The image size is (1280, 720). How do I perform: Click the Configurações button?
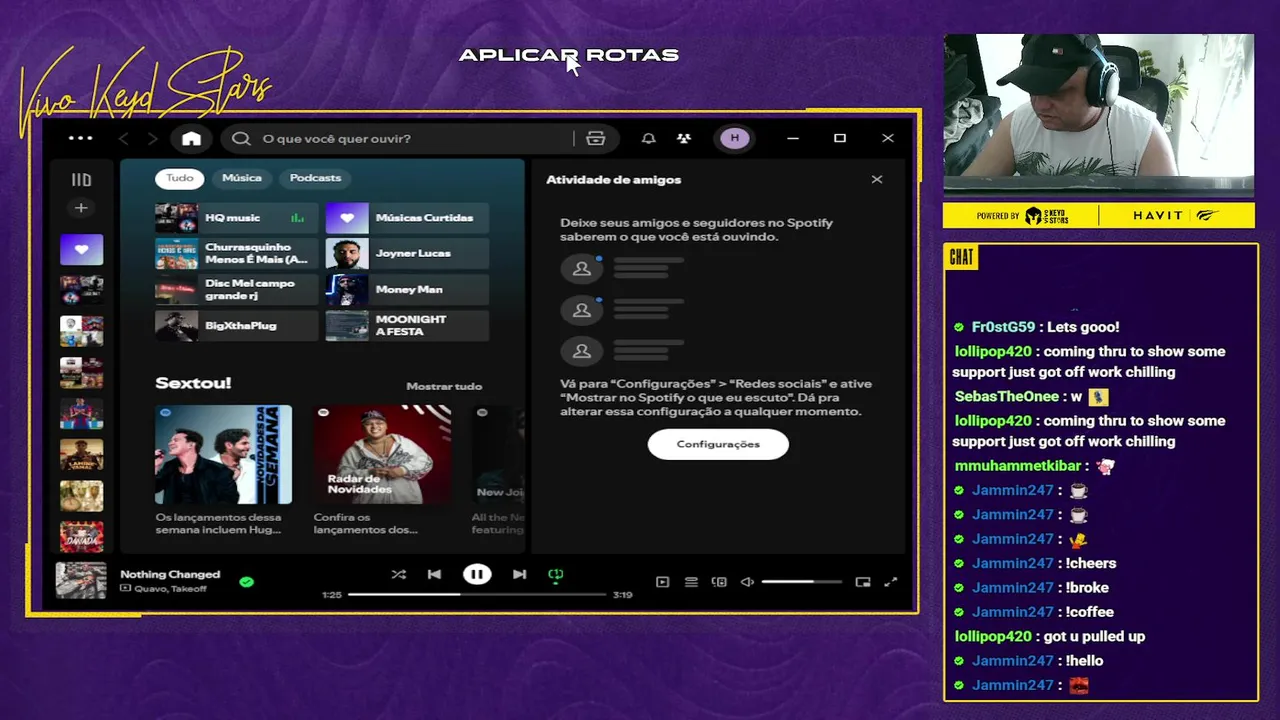[718, 444]
